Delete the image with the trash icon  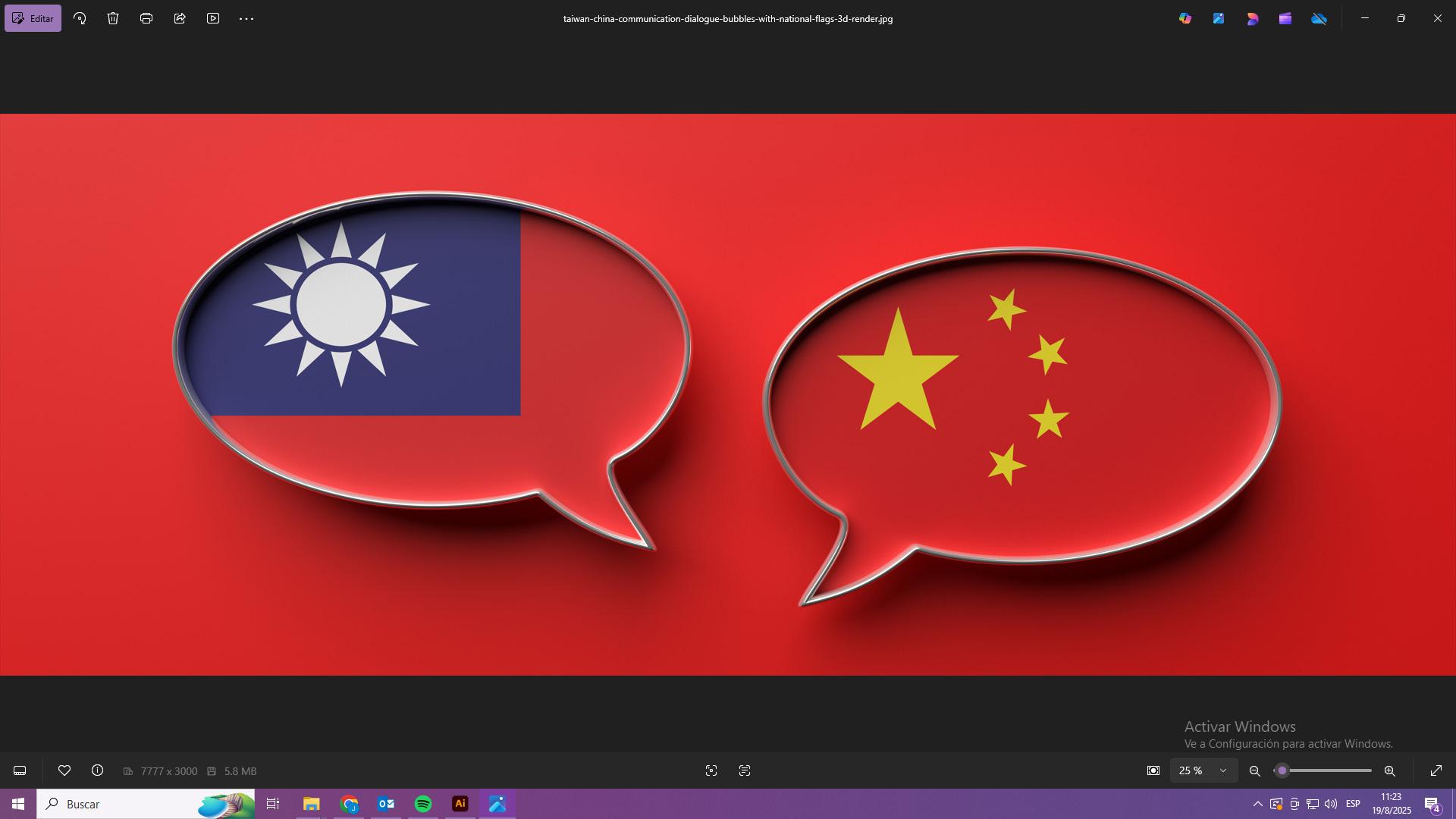[113, 18]
